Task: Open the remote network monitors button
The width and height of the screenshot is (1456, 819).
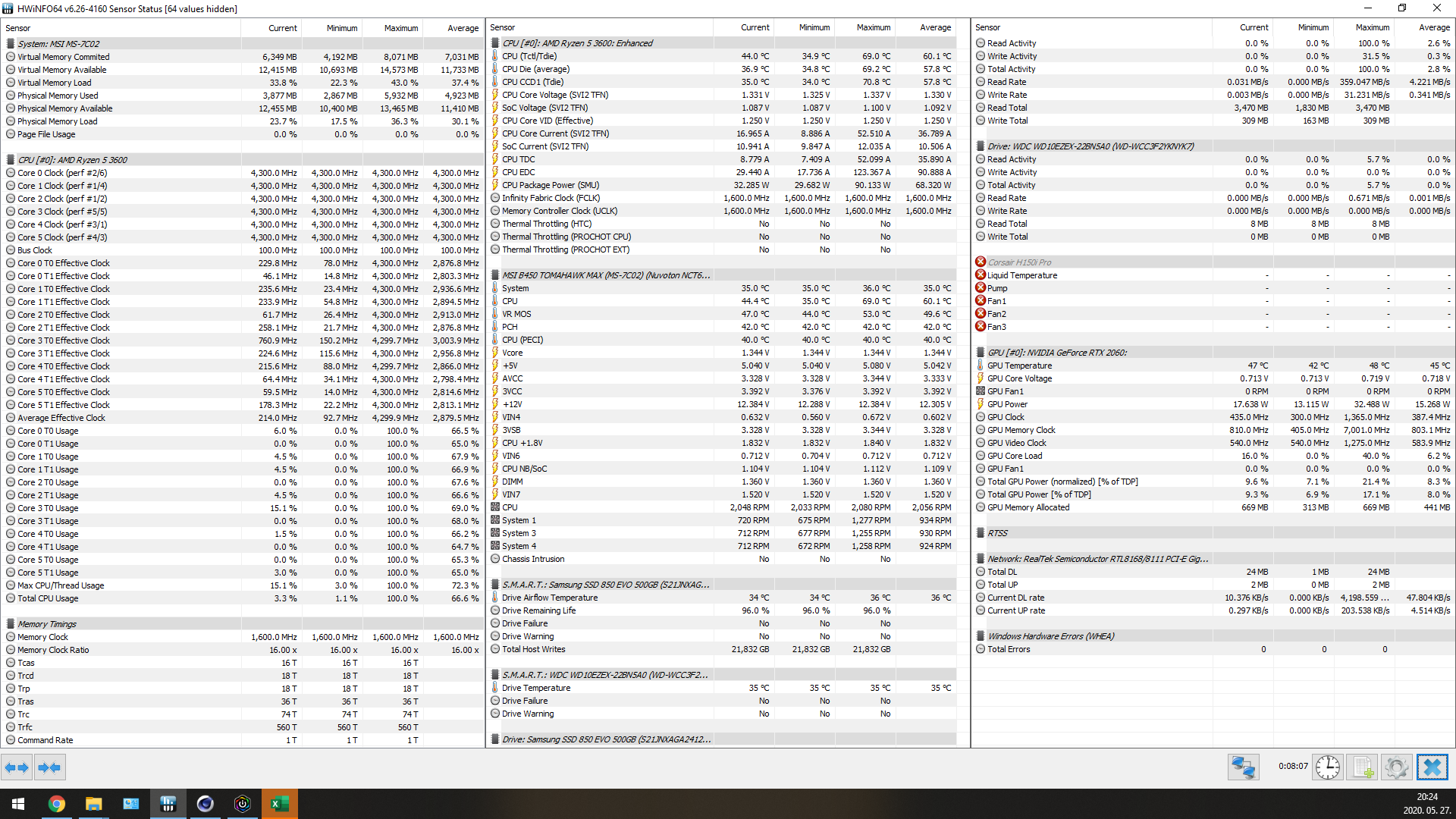Action: coord(1244,767)
